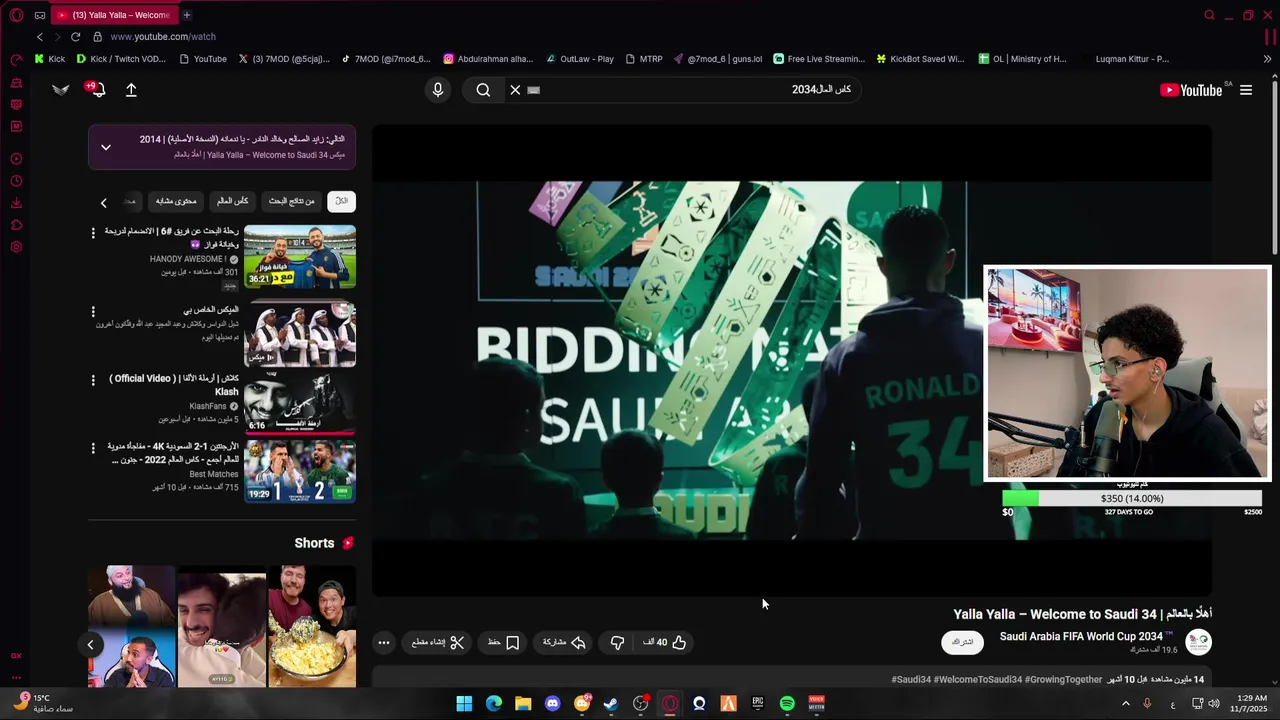
Task: Open OutLaw - Play bookmark
Action: [580, 59]
